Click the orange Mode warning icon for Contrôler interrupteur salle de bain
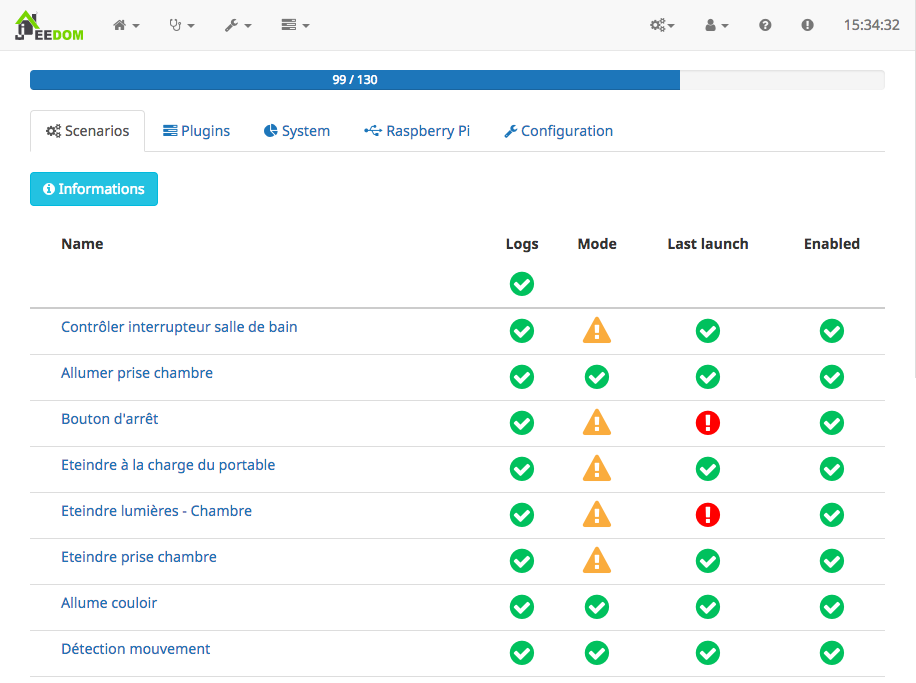 597,331
